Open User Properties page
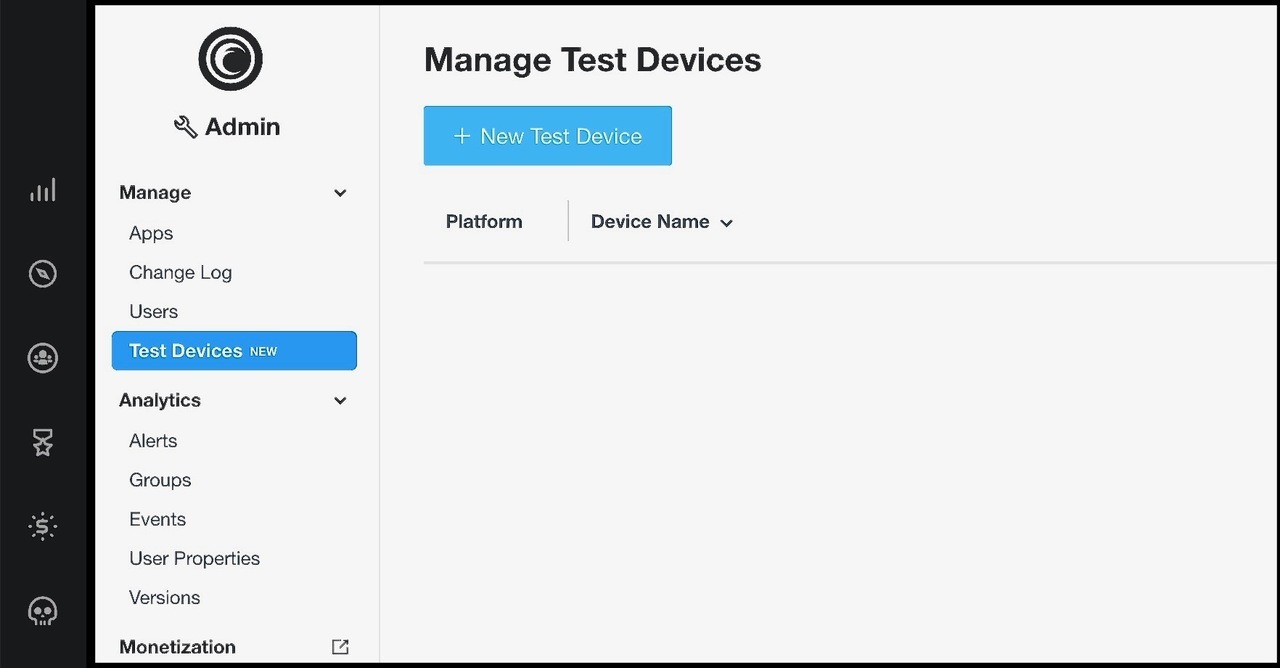The height and width of the screenshot is (668, 1280). [x=194, y=558]
